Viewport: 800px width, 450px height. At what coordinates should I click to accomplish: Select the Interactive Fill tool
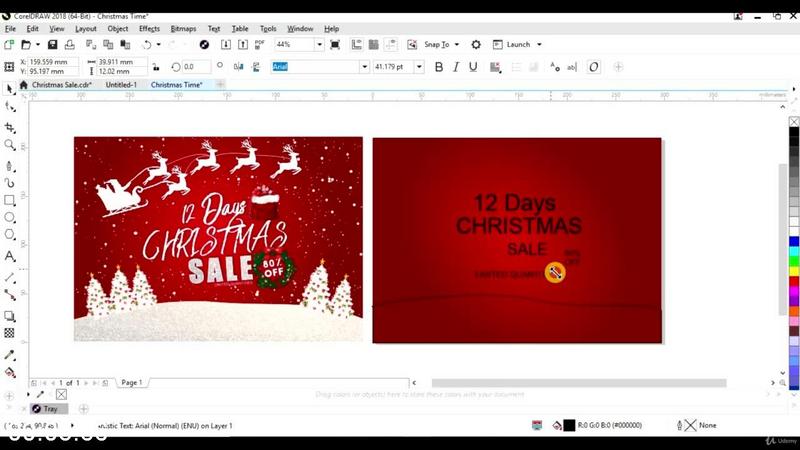point(10,372)
